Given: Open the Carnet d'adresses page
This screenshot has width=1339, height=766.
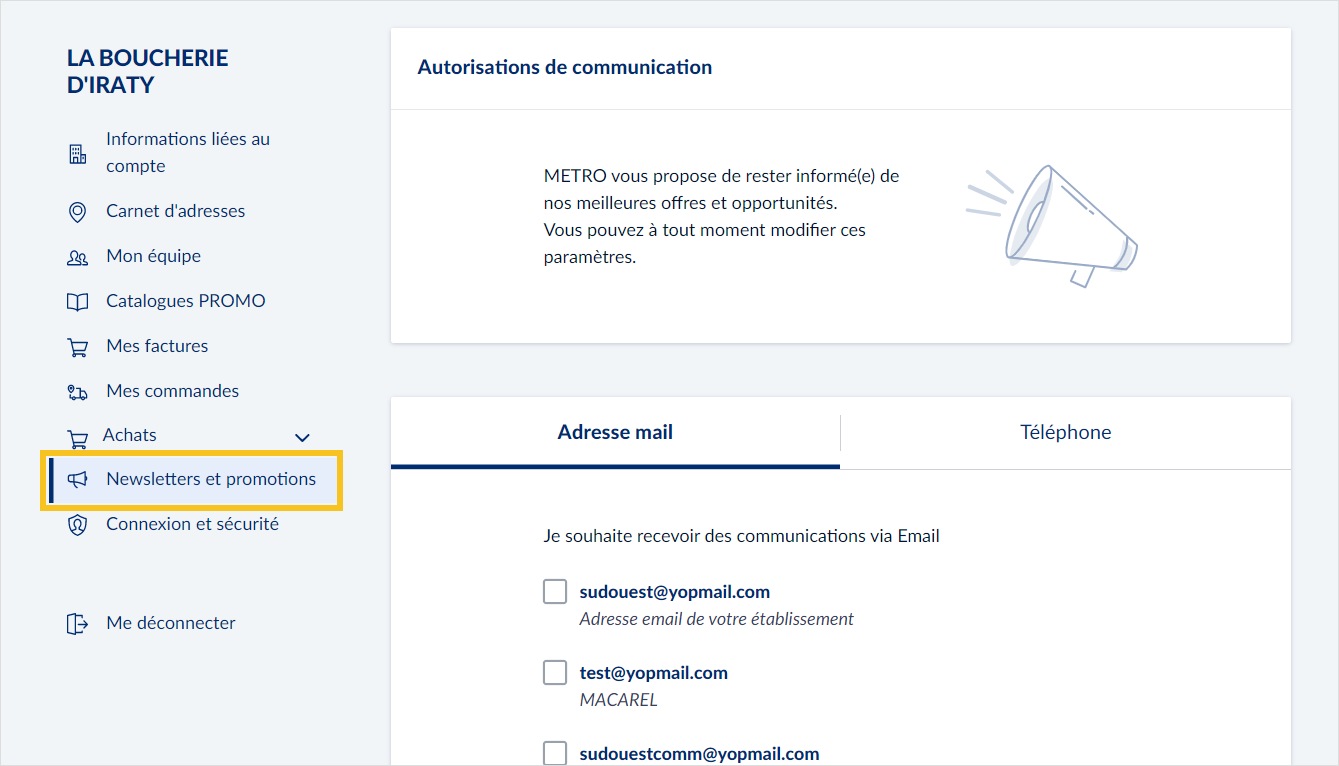Looking at the screenshot, I should point(176,211).
